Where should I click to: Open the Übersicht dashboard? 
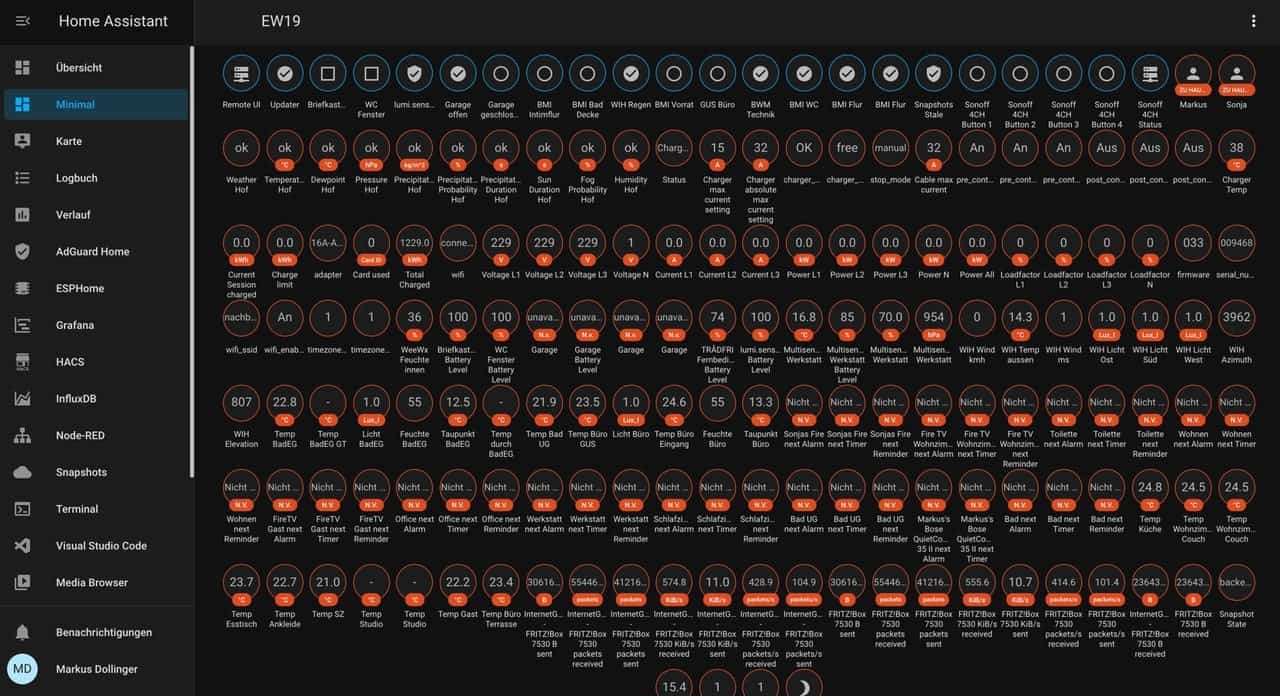(79, 68)
